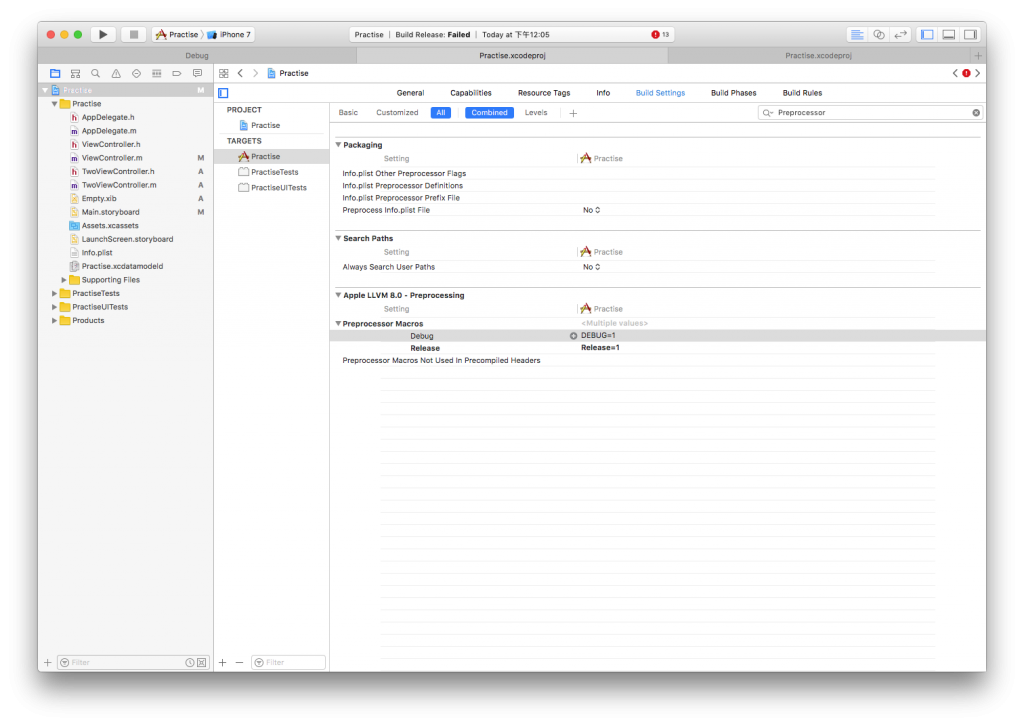The image size is (1024, 726).
Task: Switch to Levels view
Action: tap(536, 112)
